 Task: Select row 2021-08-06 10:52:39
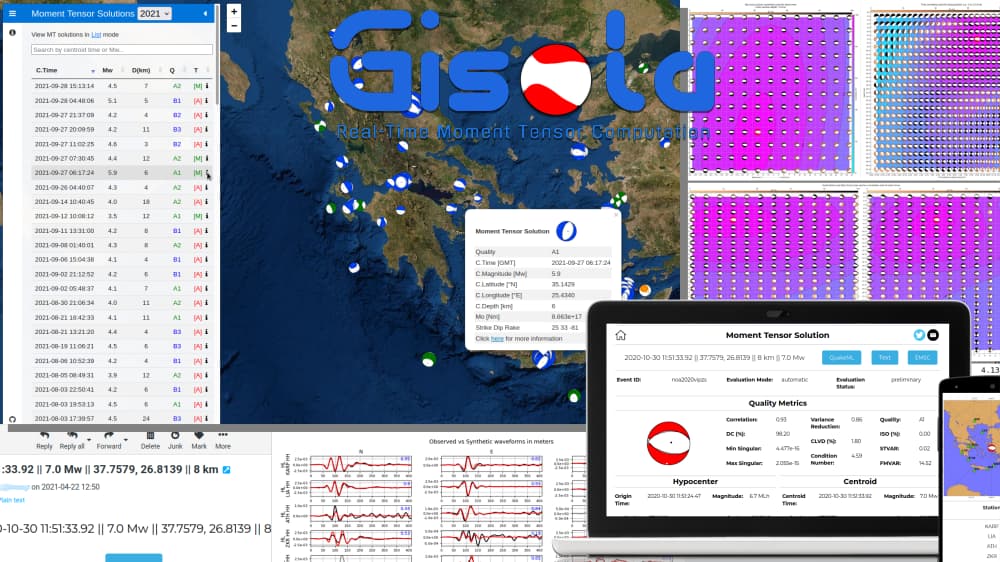tap(122, 360)
